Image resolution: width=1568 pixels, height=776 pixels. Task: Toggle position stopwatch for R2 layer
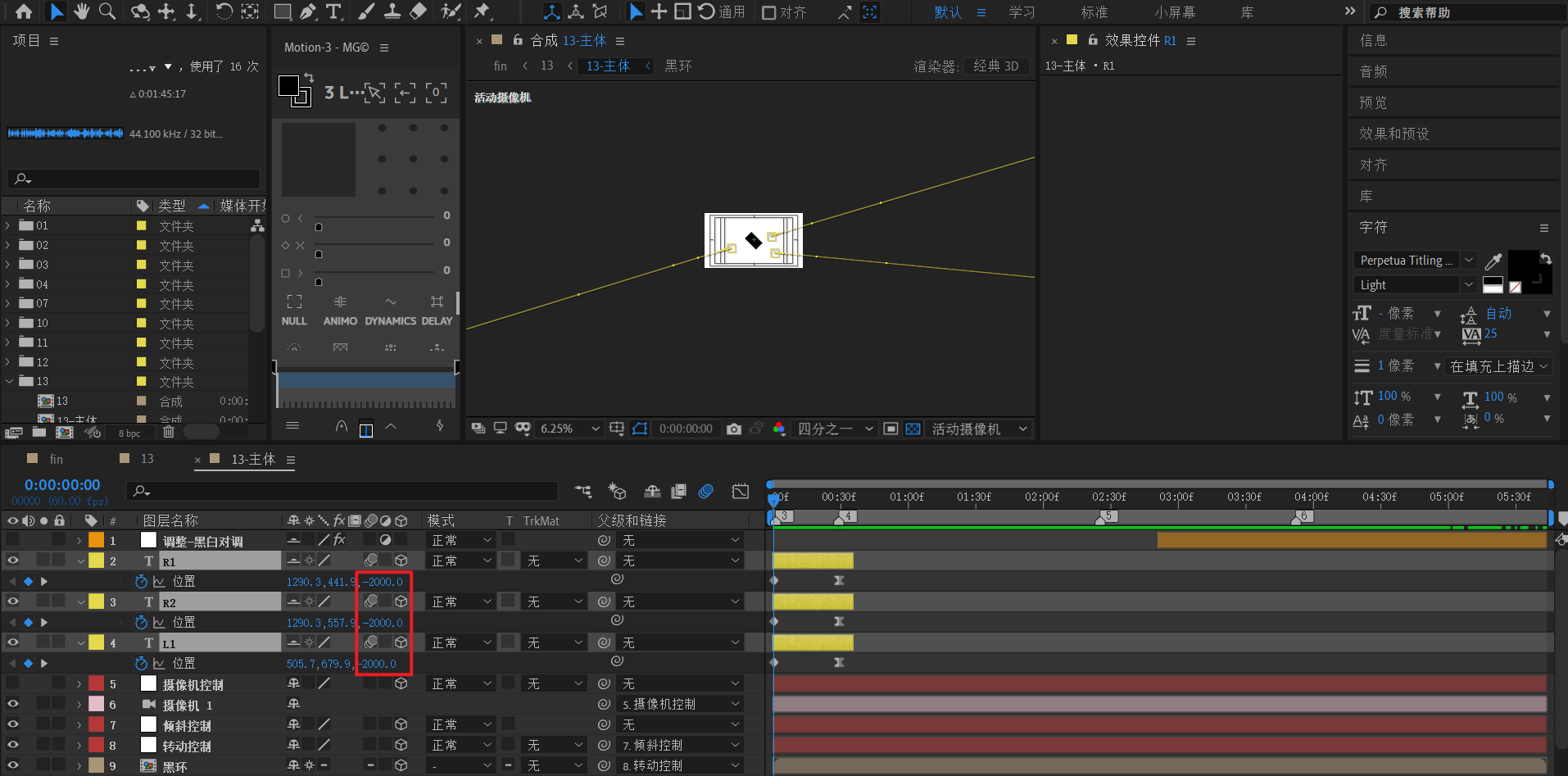[141, 622]
